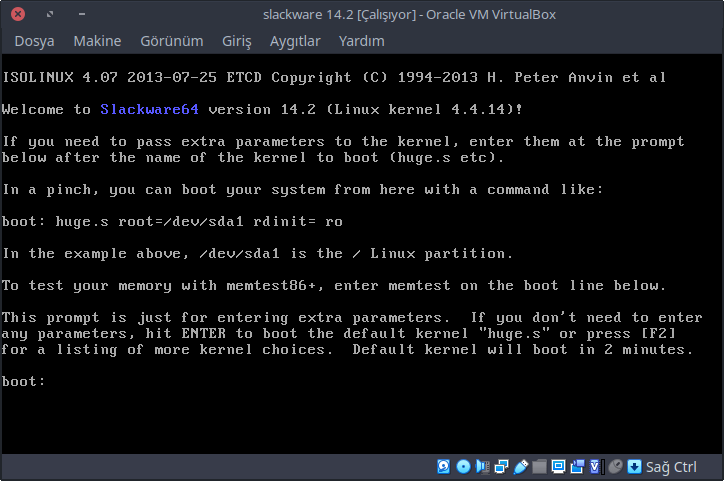Screen dimensions: 724x481
Task: Click the audio speaker status icon
Action: click(483, 467)
